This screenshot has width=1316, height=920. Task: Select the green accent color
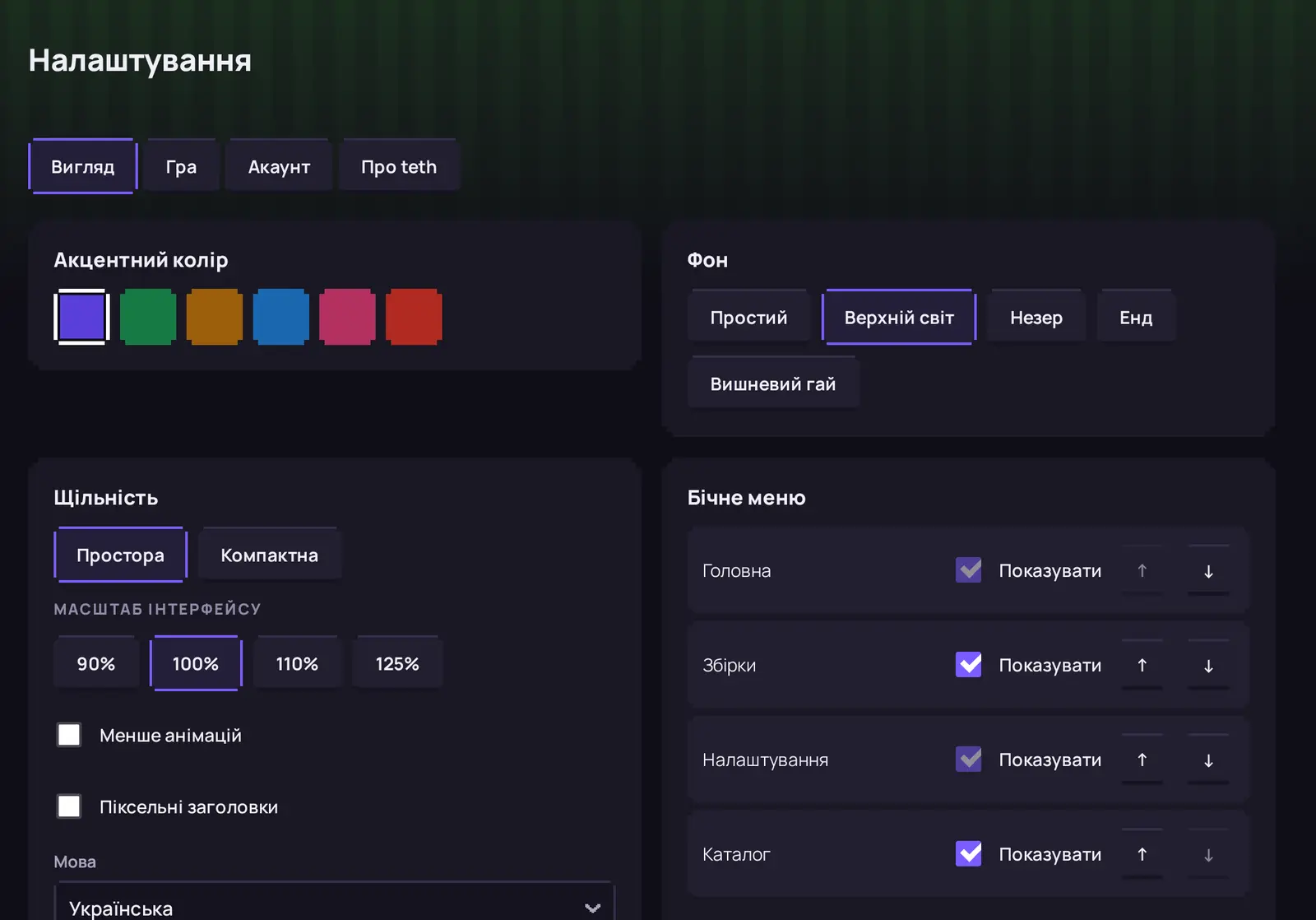coord(148,317)
